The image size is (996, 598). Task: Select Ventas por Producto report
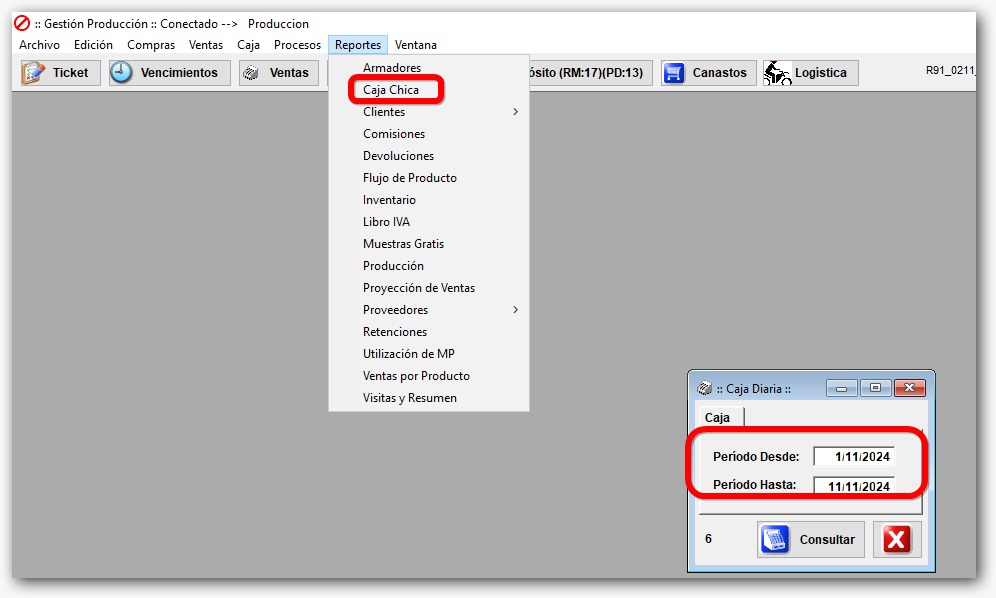point(416,376)
